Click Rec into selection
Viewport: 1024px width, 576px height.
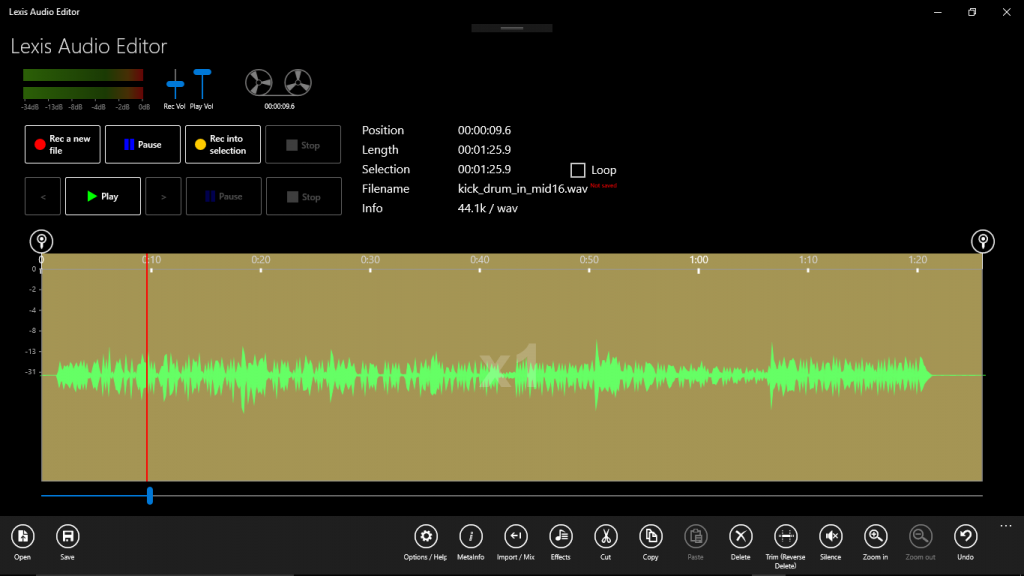pos(222,144)
